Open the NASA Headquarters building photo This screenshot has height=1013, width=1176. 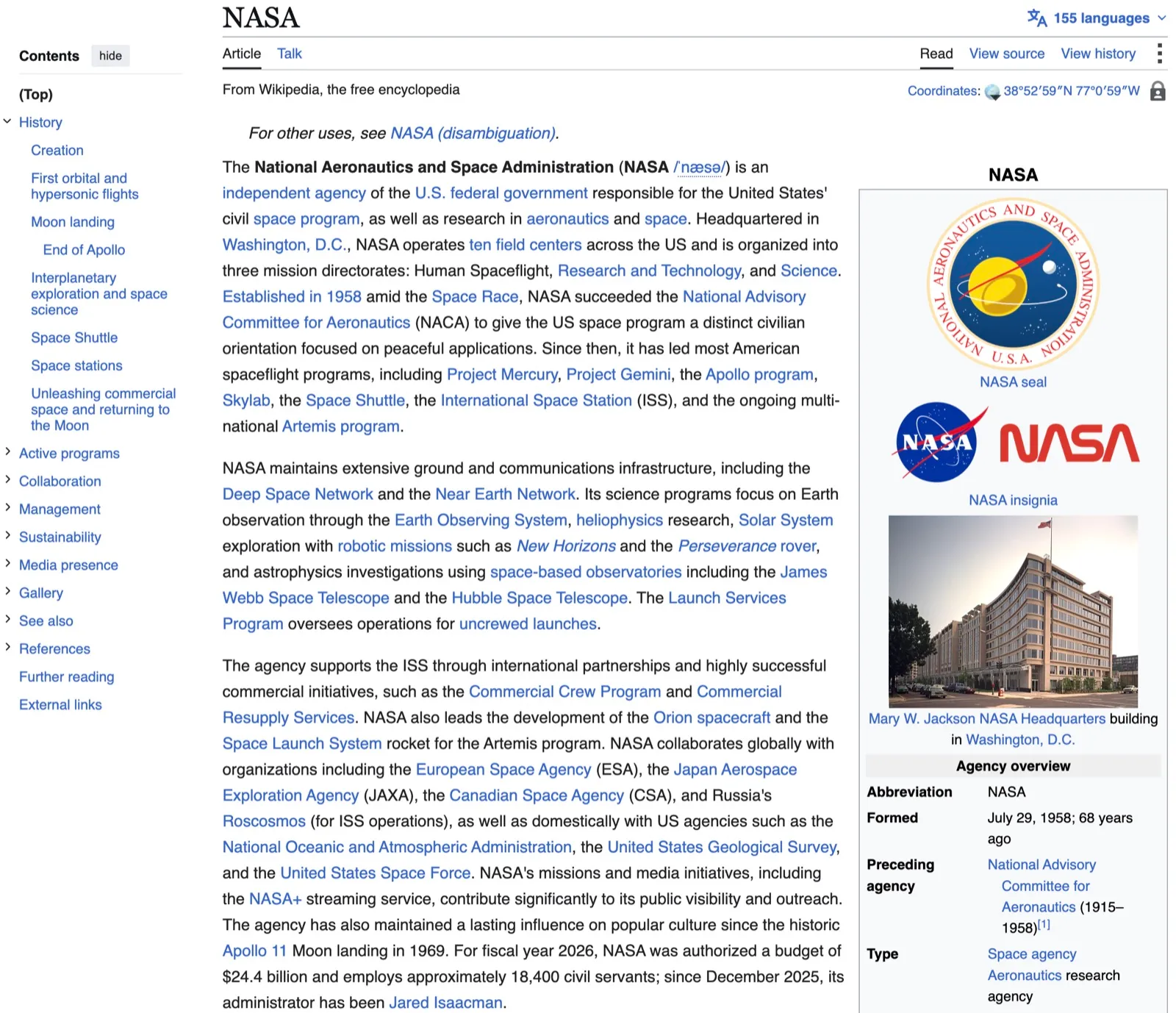tap(1013, 611)
